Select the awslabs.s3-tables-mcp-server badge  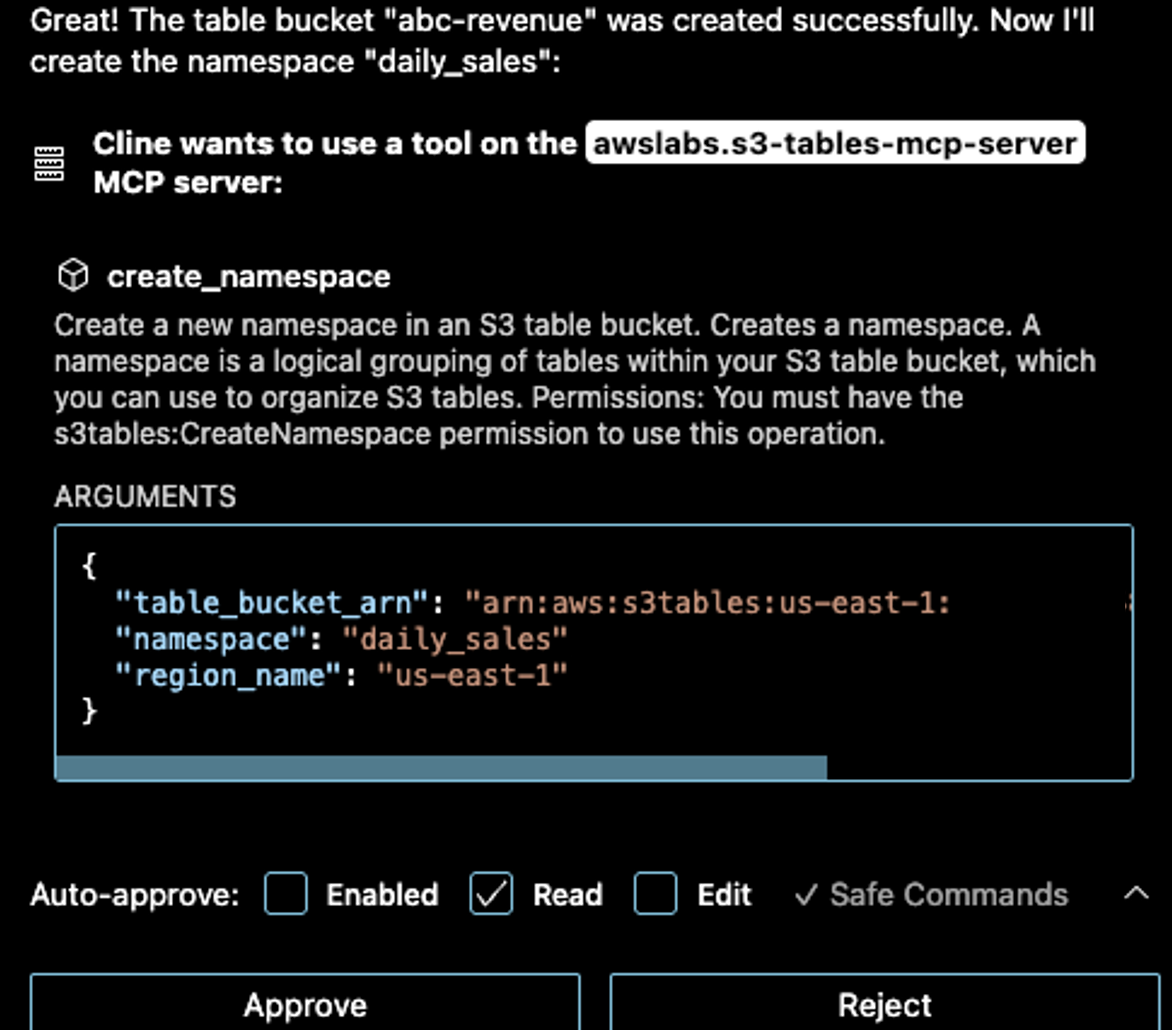click(x=835, y=143)
